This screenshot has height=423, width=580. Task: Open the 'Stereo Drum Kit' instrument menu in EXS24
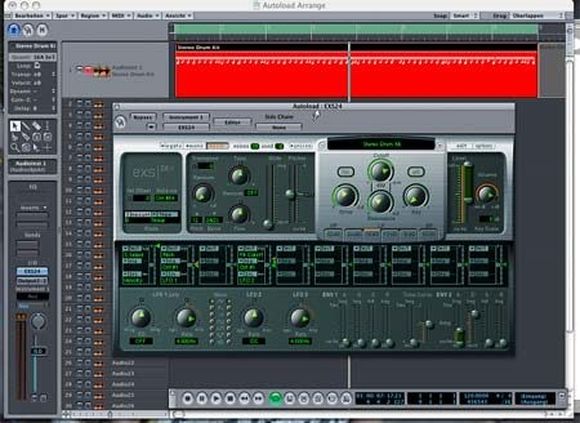point(381,144)
